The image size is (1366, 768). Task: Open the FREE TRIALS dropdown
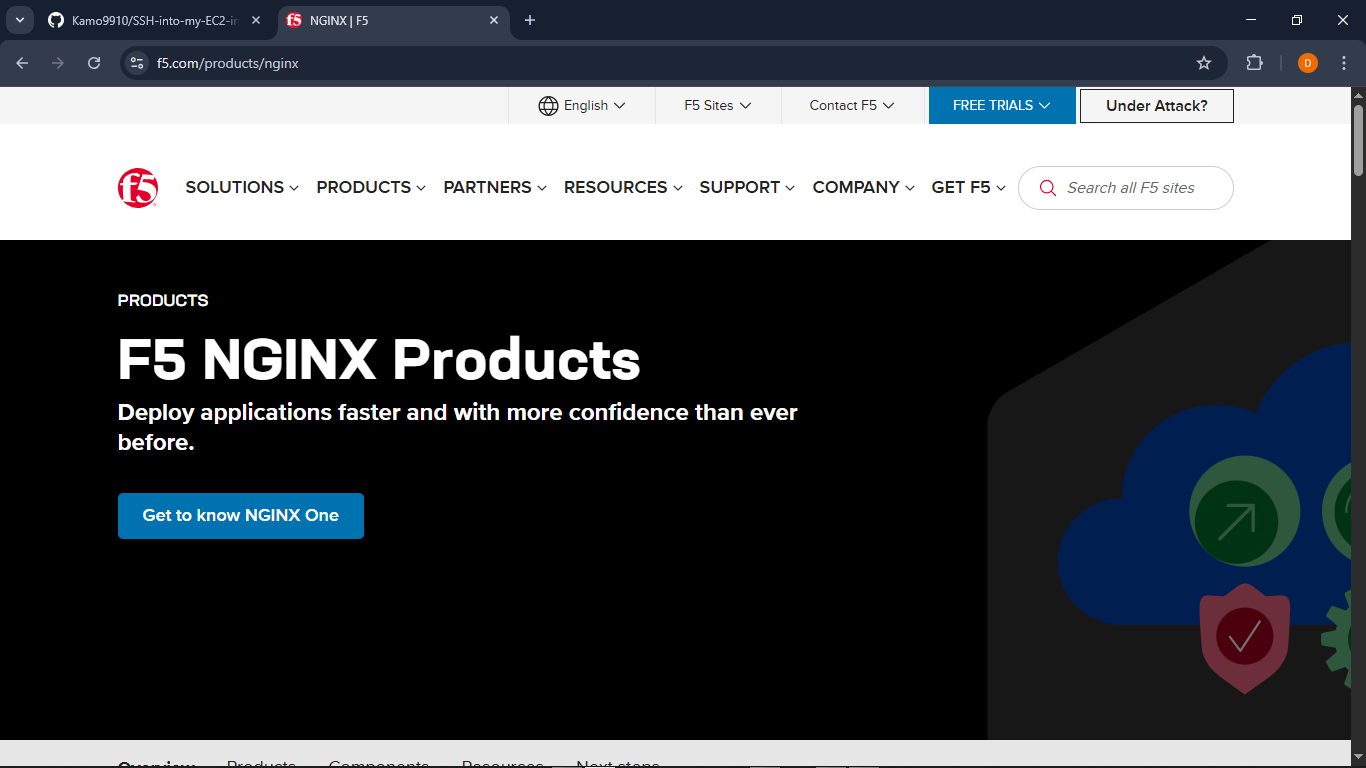click(1002, 105)
